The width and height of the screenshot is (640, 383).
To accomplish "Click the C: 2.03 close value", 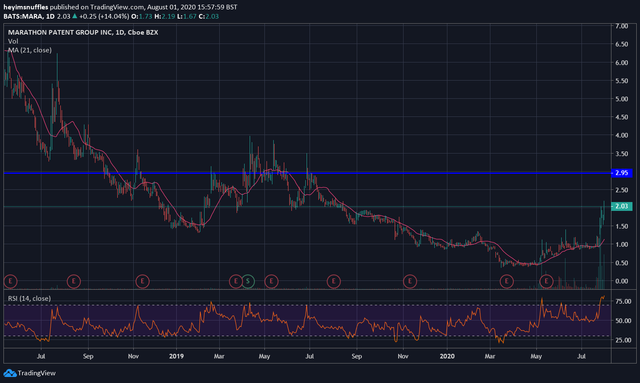I will [x=209, y=16].
